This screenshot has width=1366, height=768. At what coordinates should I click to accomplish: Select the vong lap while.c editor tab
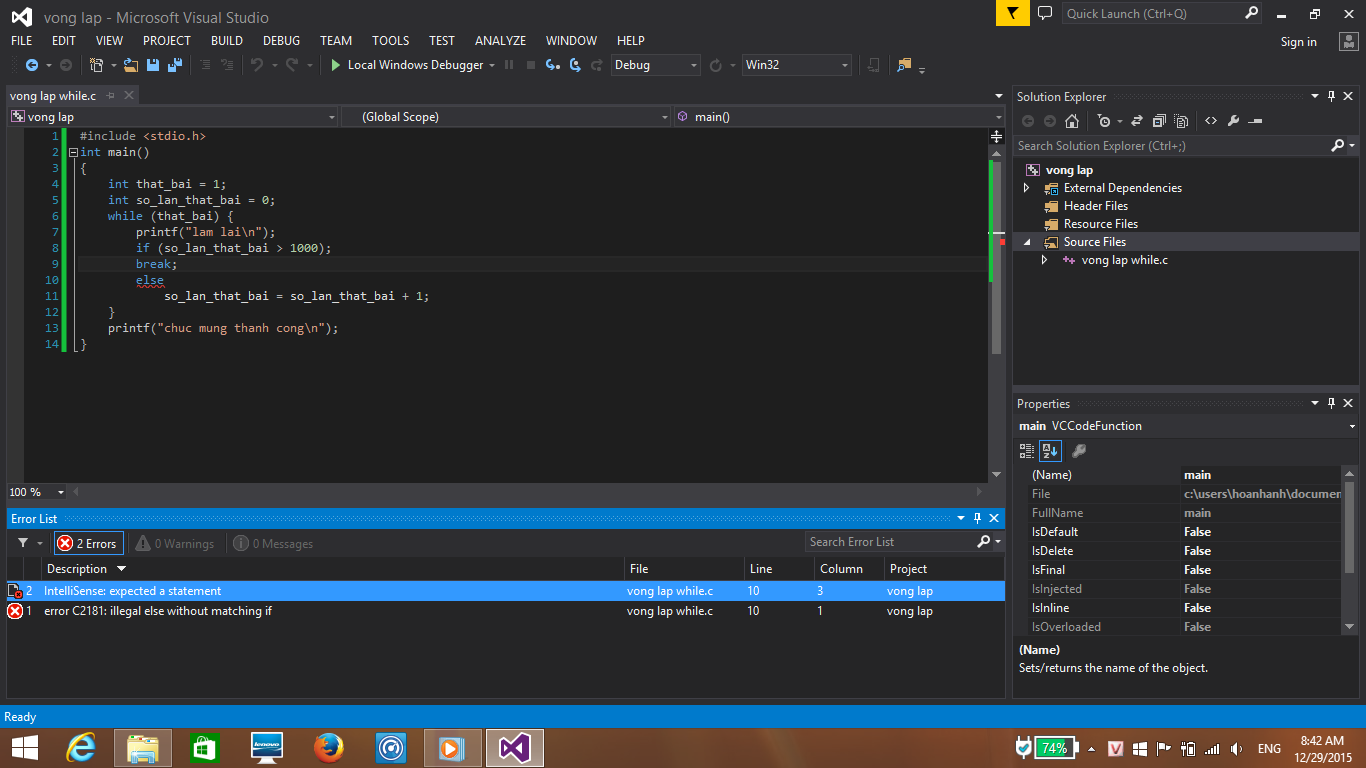[x=52, y=96]
